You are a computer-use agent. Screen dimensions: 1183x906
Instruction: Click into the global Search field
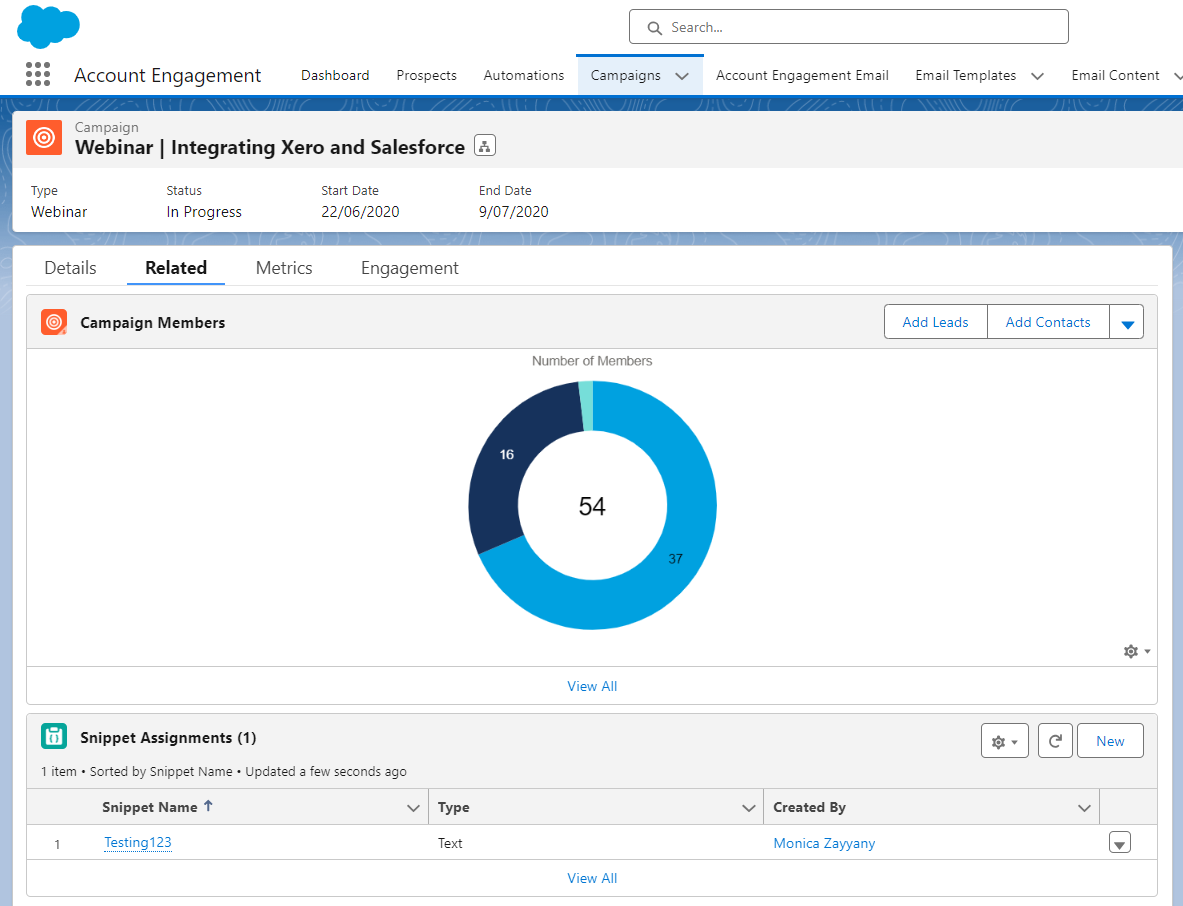[848, 27]
